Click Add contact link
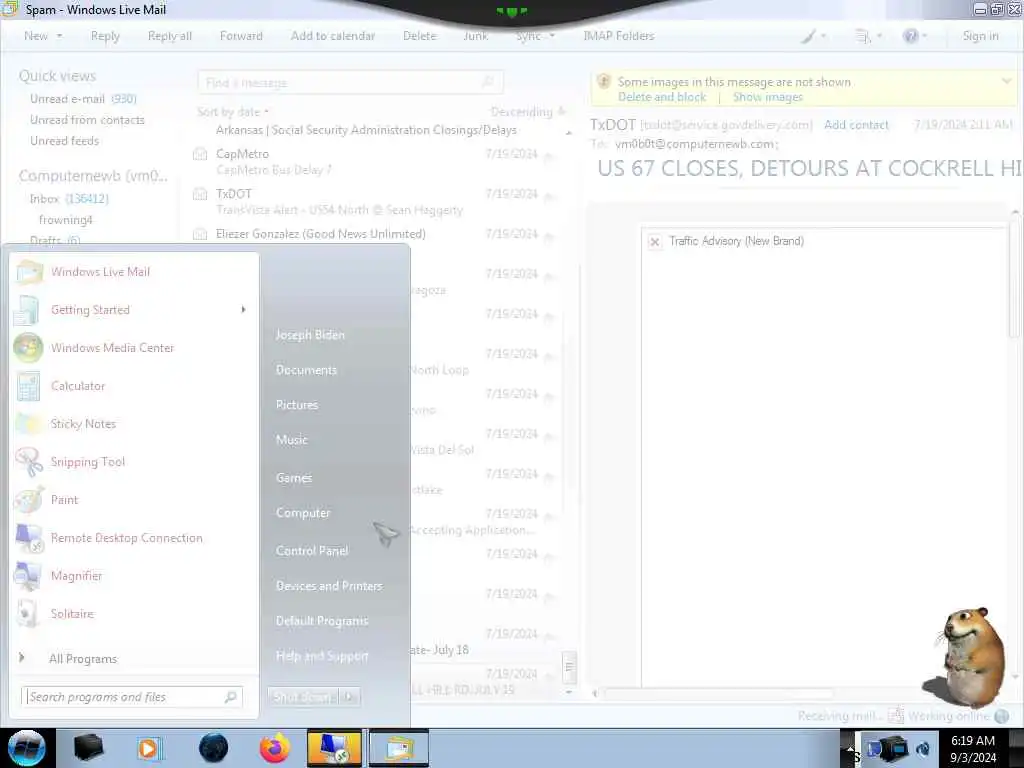1024x768 pixels. [856, 125]
